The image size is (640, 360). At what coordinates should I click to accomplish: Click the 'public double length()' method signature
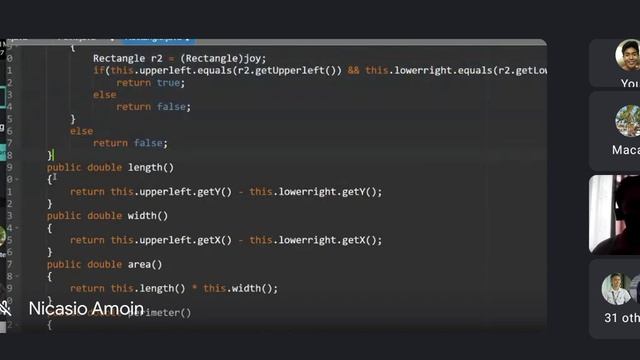(110, 167)
